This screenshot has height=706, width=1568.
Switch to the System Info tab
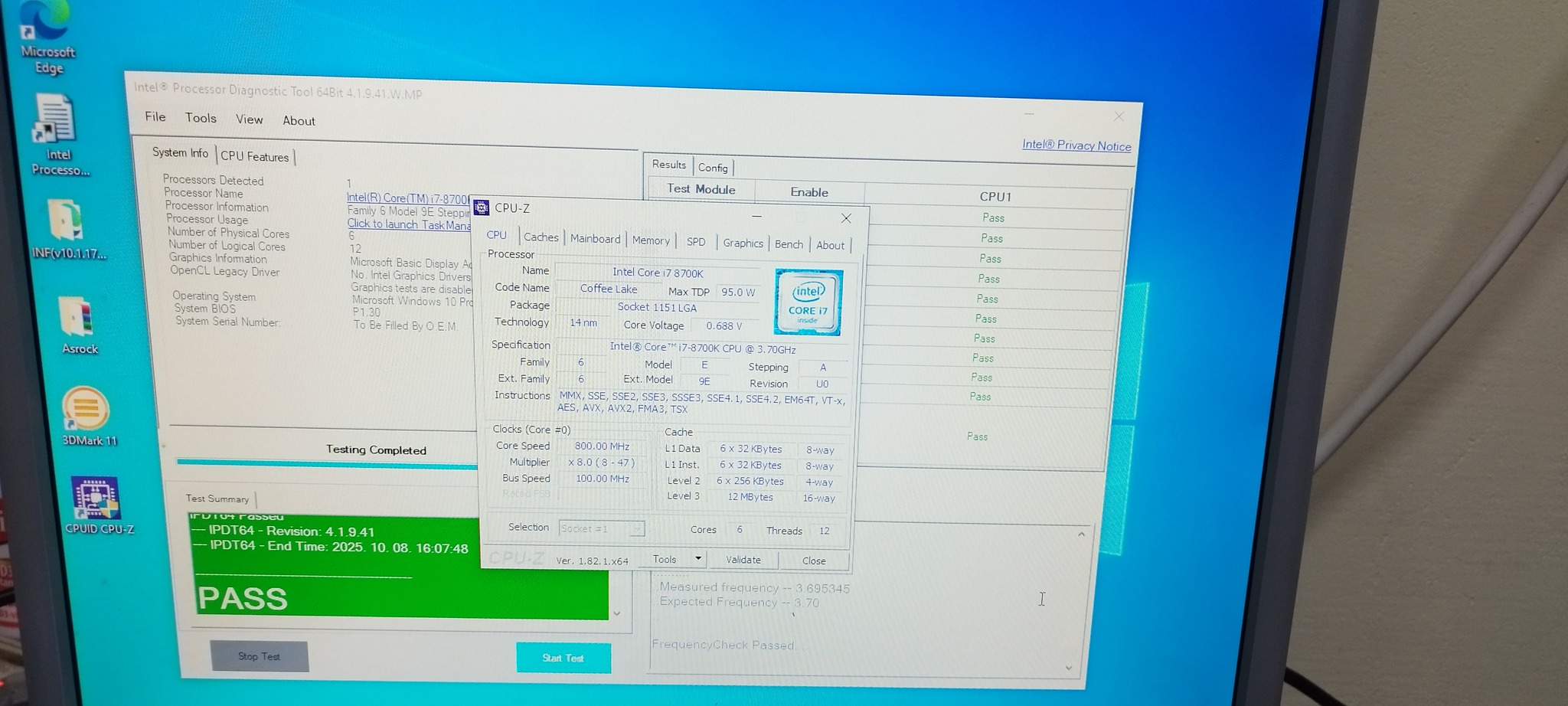(180, 153)
